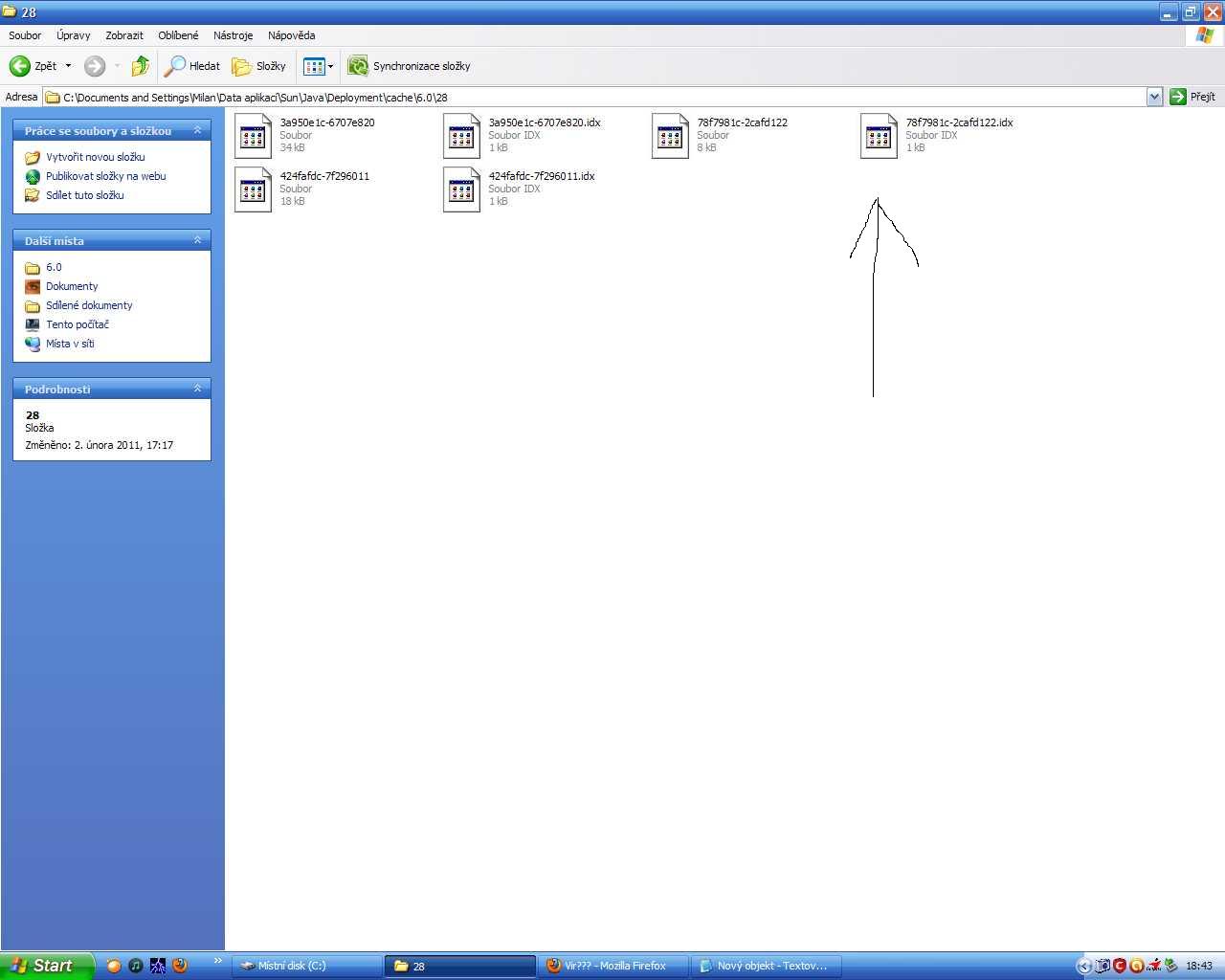Click the Vytvořit novou složku icon
This screenshot has width=1225, height=980.
pos(33,157)
